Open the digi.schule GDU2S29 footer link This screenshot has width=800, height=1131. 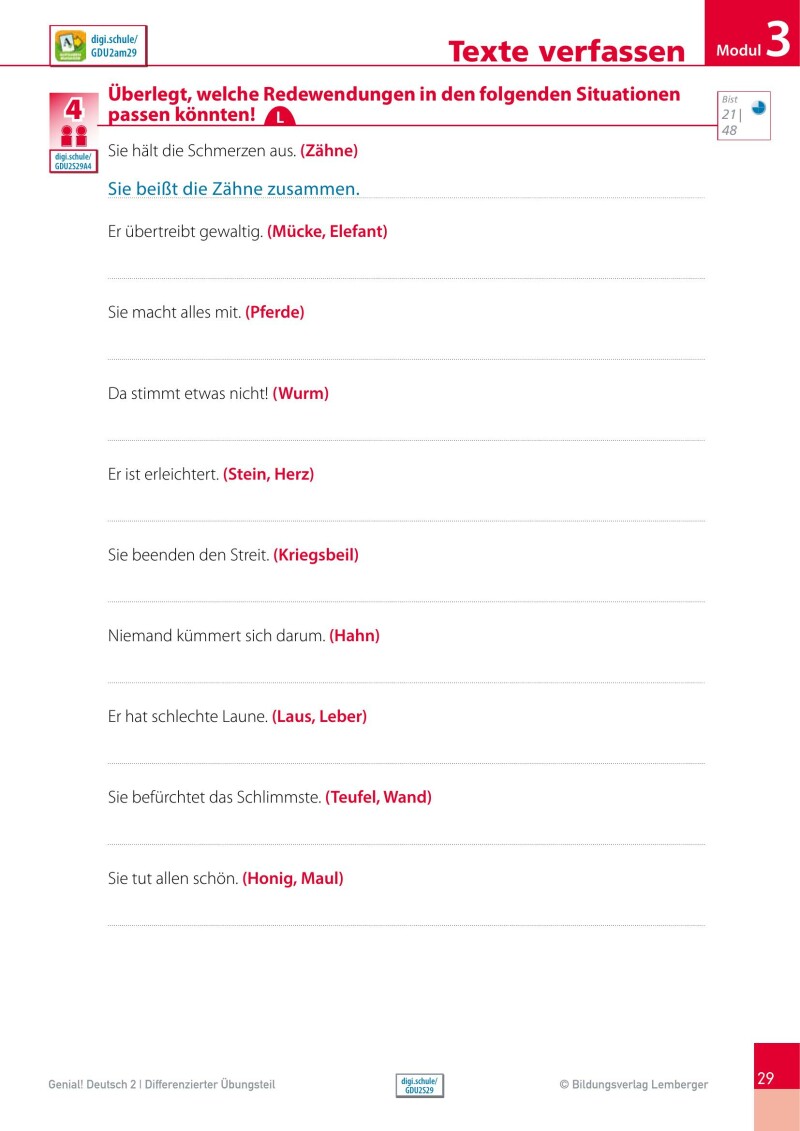click(419, 1085)
